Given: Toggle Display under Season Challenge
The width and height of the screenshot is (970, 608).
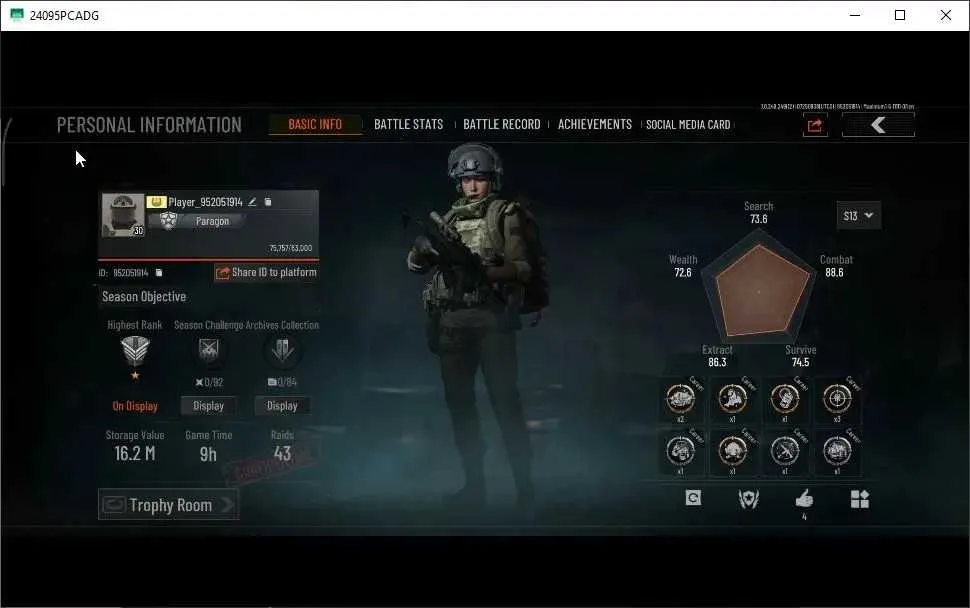Looking at the screenshot, I should tap(208, 406).
